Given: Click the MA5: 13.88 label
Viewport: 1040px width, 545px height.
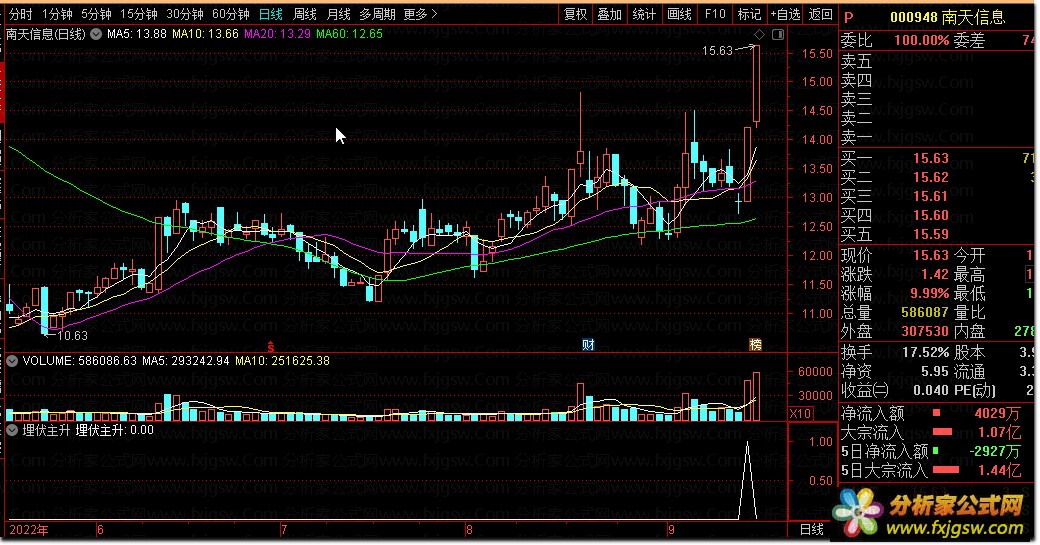Looking at the screenshot, I should (137, 34).
